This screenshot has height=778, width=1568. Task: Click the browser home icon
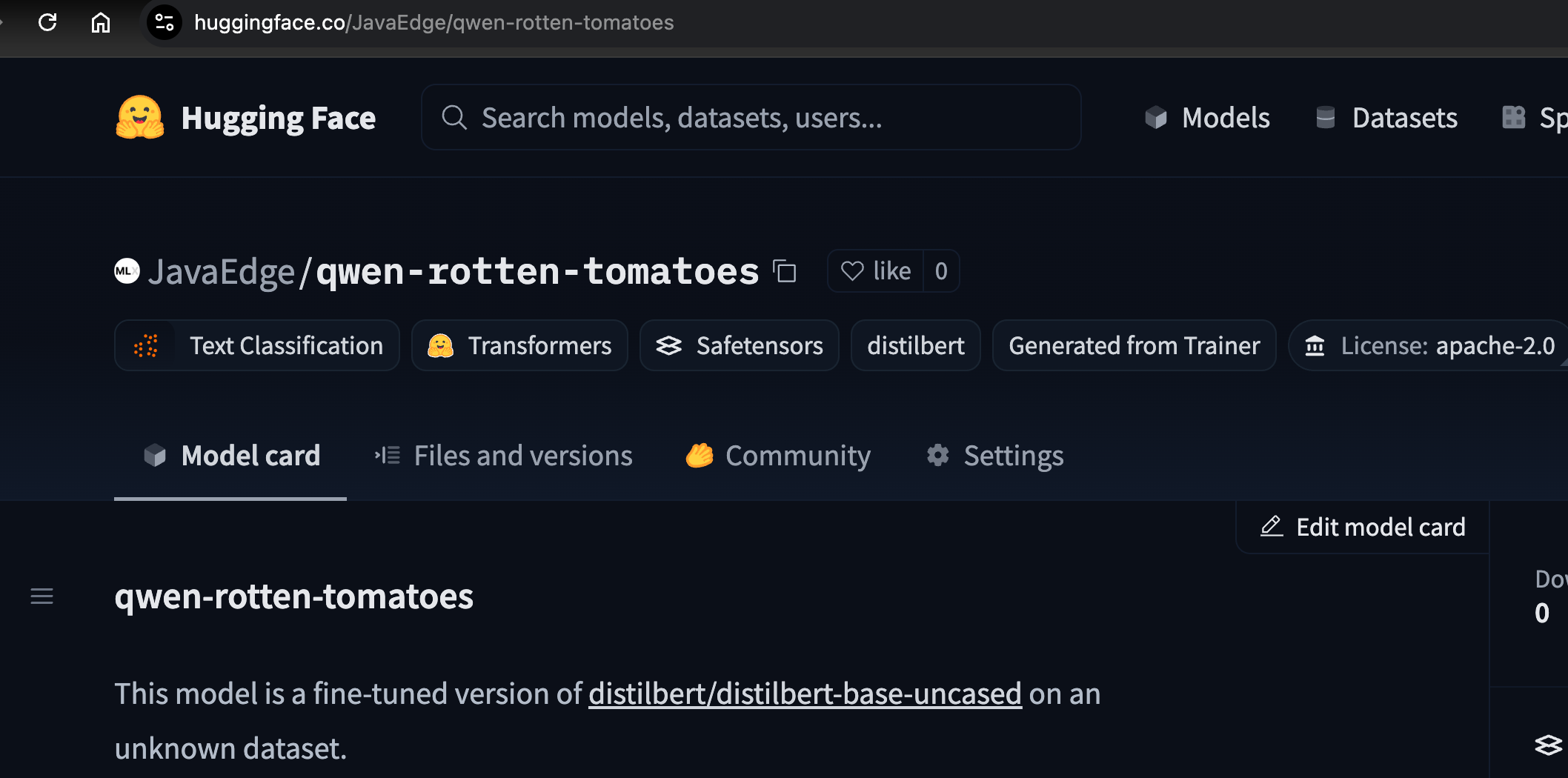point(101,22)
